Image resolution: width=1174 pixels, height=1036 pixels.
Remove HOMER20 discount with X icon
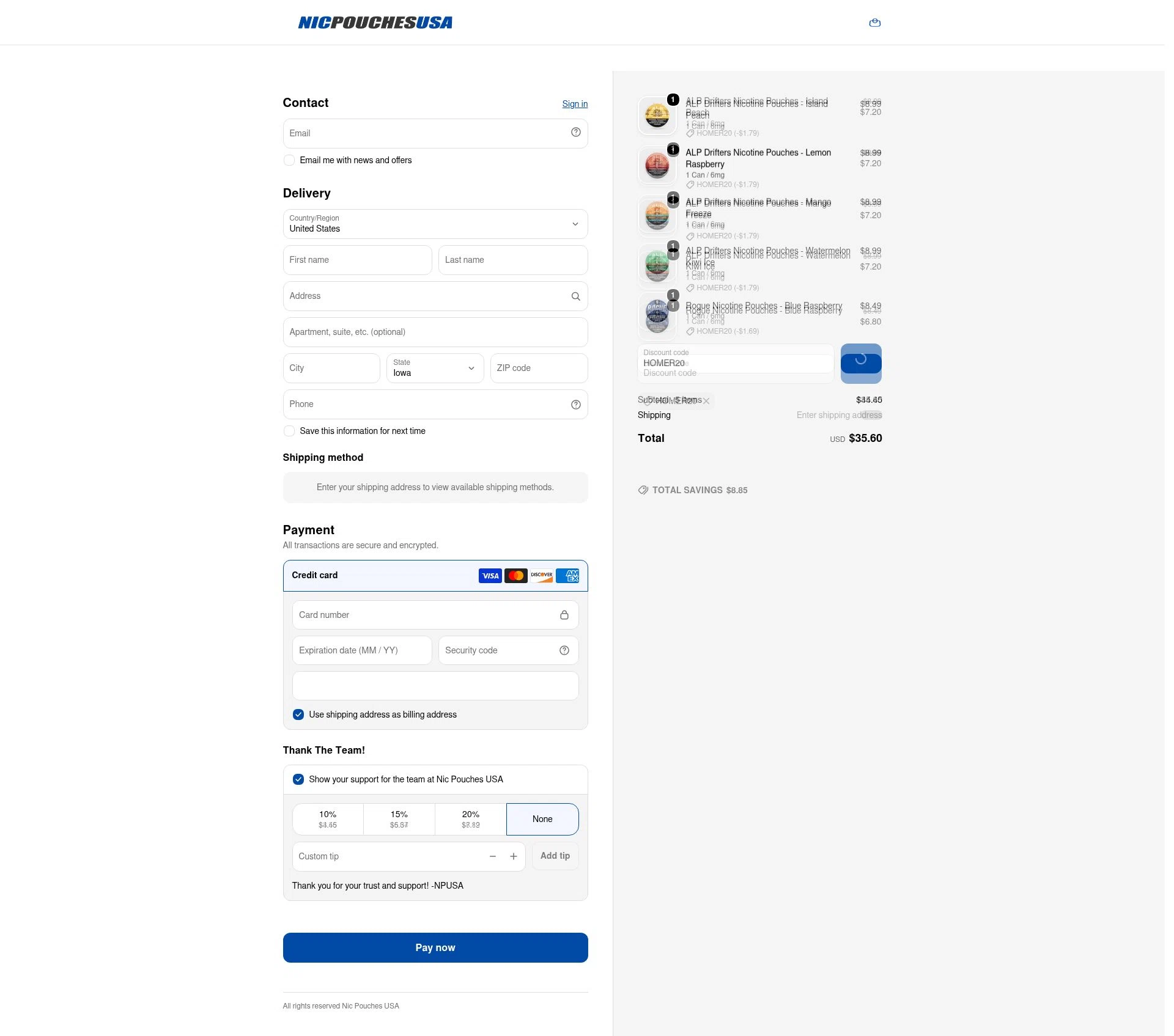click(x=706, y=401)
